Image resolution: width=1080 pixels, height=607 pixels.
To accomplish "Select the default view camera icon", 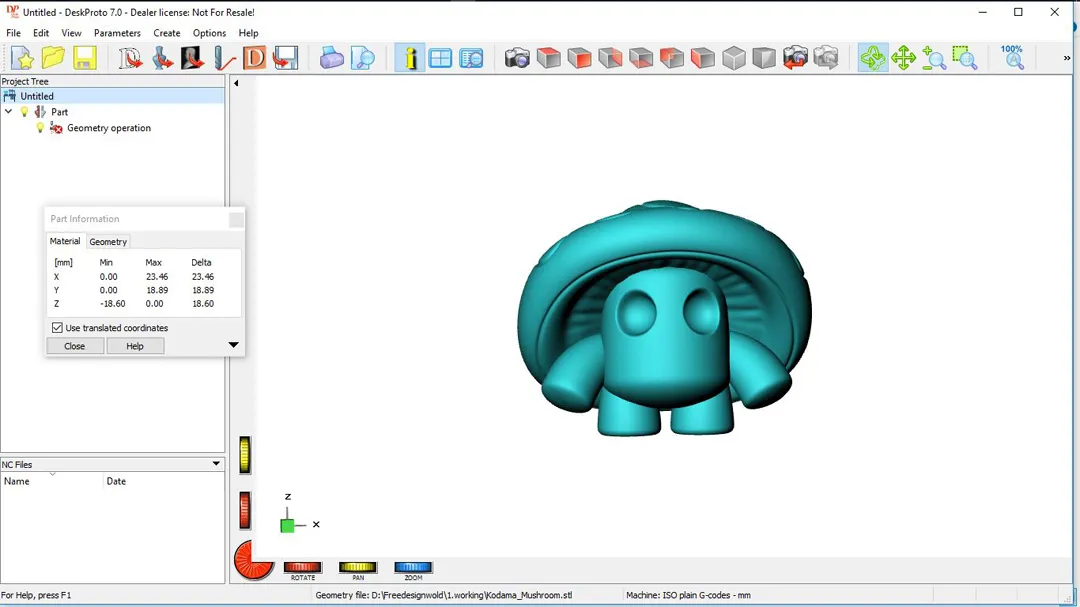I will click(x=517, y=59).
